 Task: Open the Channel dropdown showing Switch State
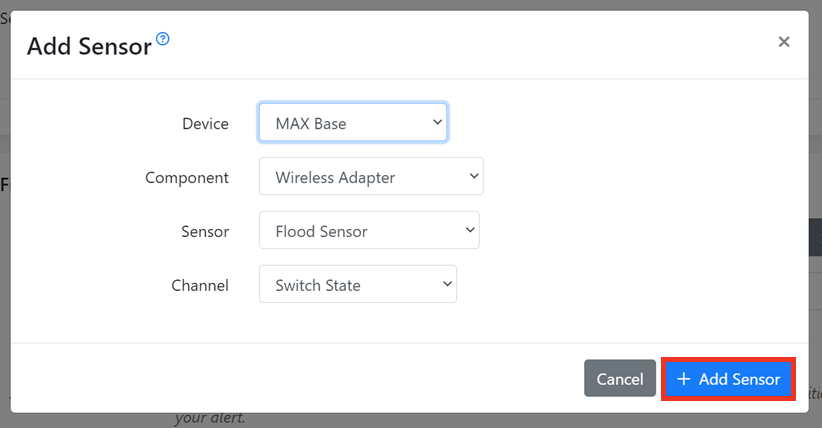[x=346, y=285]
